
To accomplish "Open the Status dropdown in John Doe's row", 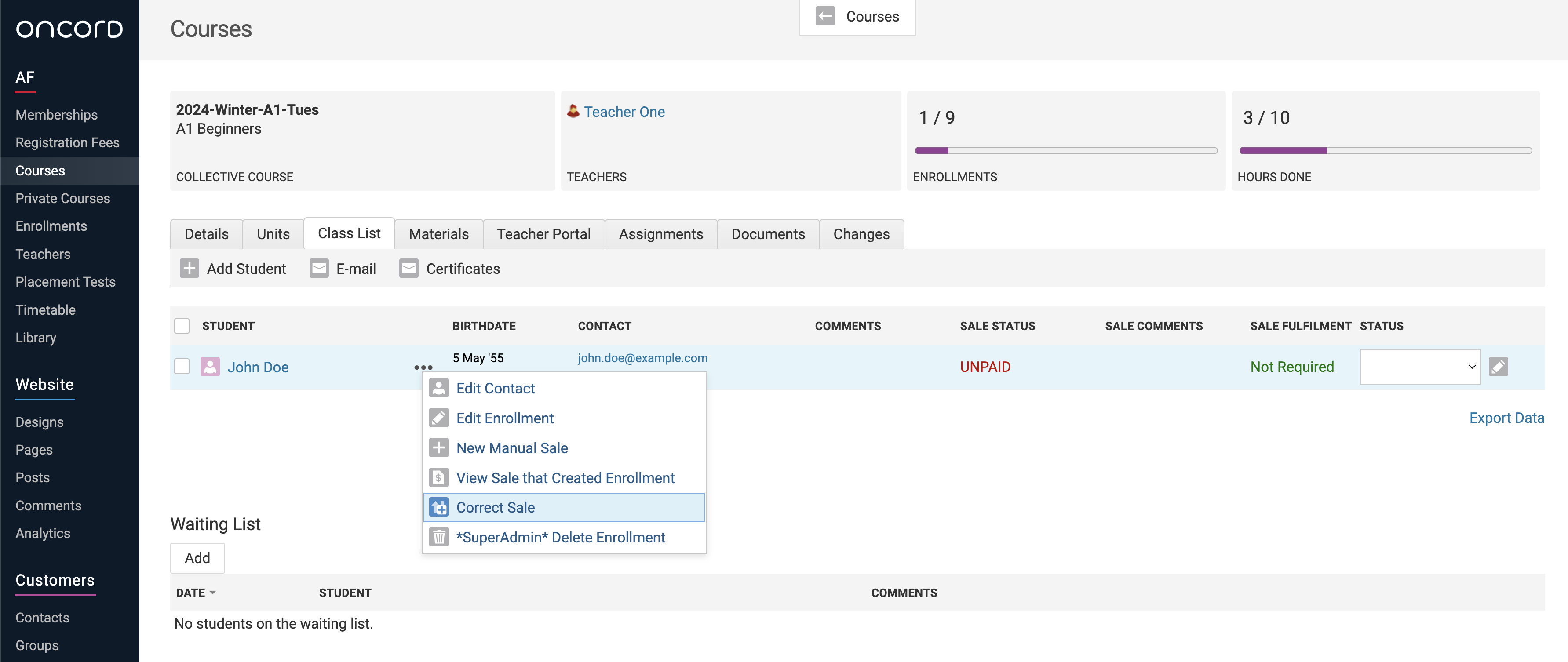I will pyautogui.click(x=1419, y=367).
